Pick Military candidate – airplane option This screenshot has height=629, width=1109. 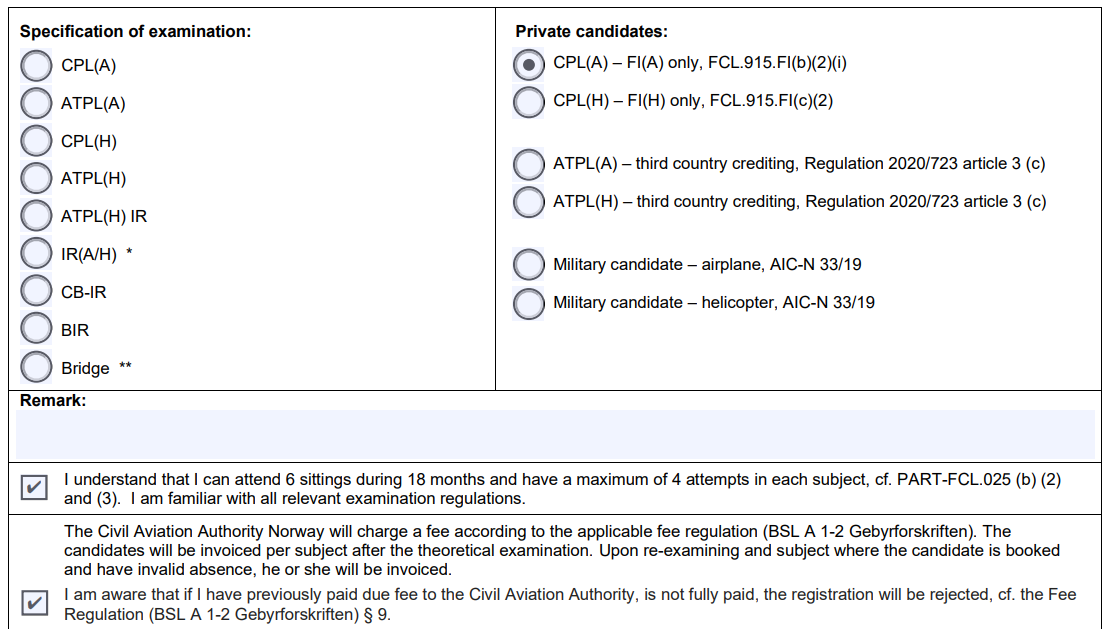click(x=528, y=265)
